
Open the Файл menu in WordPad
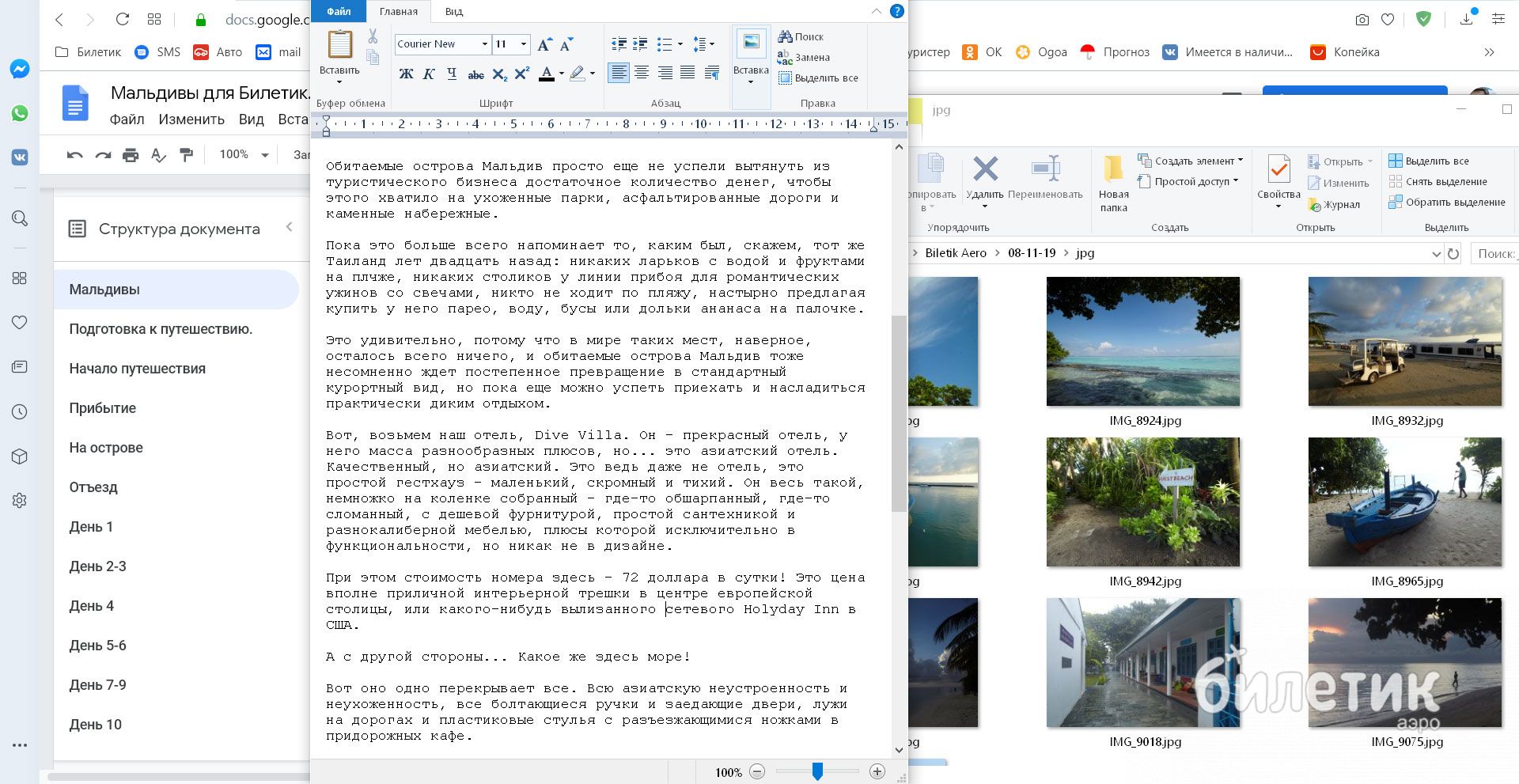pos(339,12)
